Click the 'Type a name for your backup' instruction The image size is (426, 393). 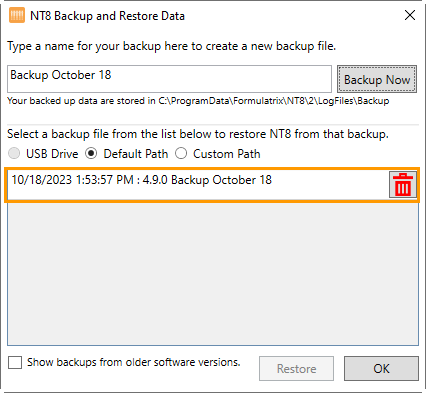point(171,46)
